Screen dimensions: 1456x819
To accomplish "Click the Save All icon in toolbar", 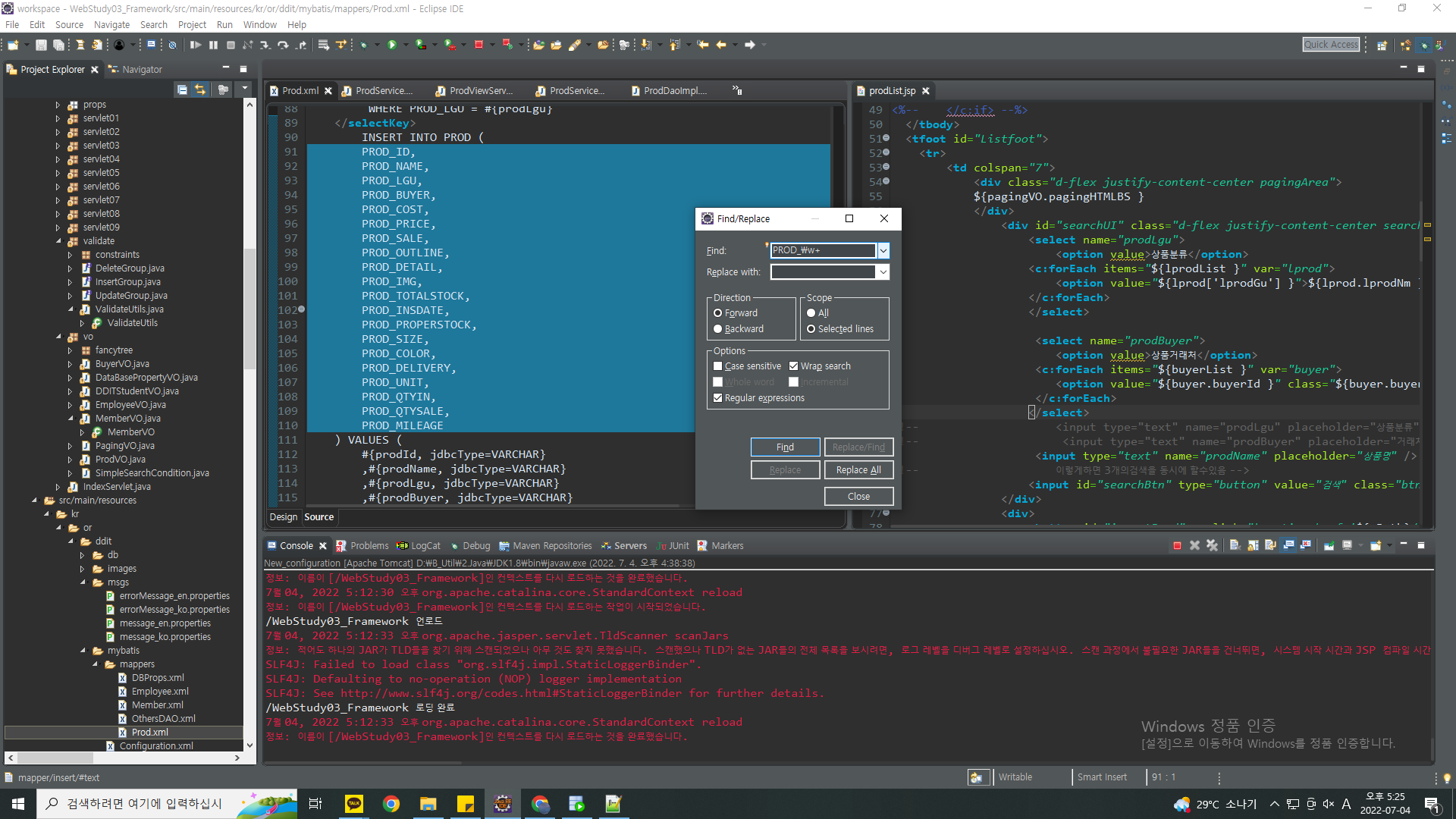I will pyautogui.click(x=58, y=45).
